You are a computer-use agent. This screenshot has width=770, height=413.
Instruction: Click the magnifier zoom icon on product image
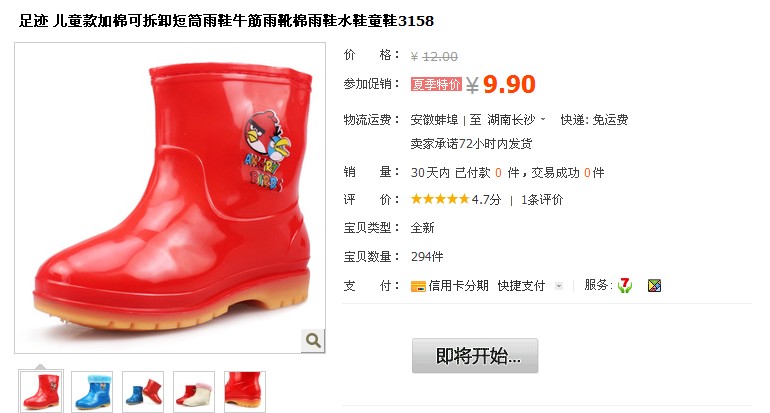coord(313,340)
